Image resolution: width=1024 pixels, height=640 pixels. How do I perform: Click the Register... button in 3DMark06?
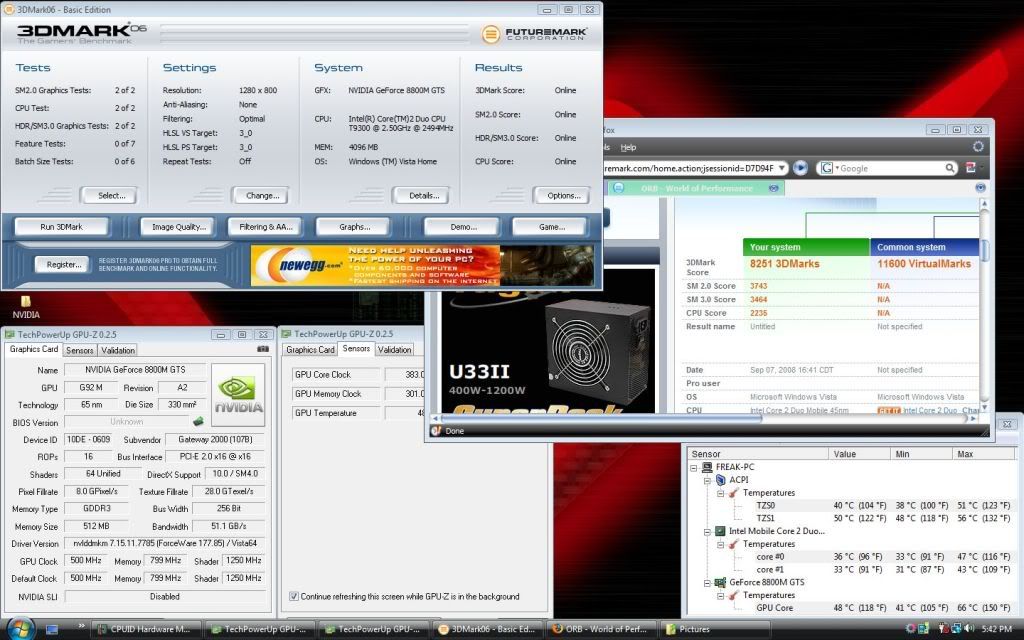pyautogui.click(x=63, y=264)
